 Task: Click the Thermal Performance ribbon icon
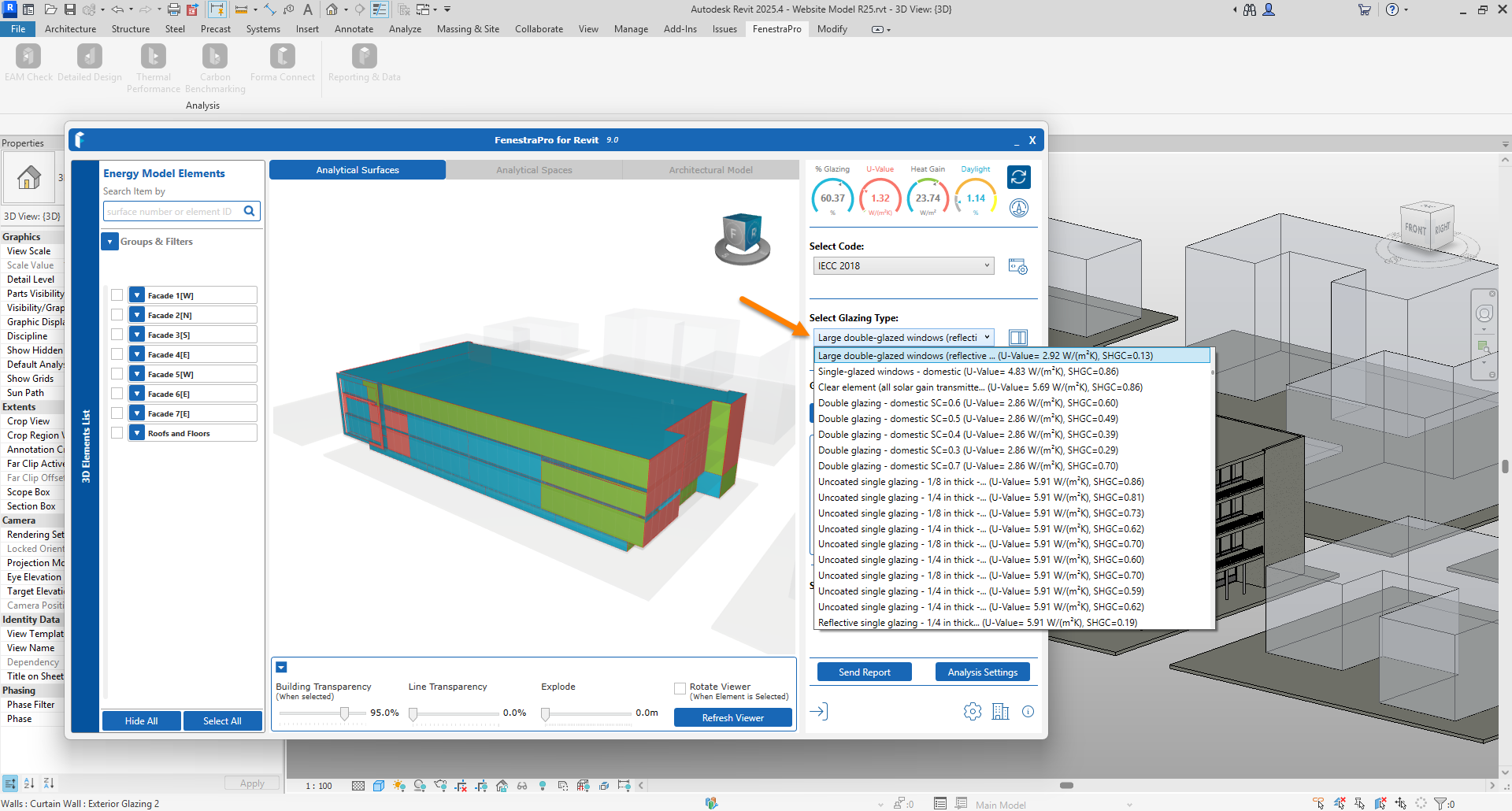tap(153, 57)
